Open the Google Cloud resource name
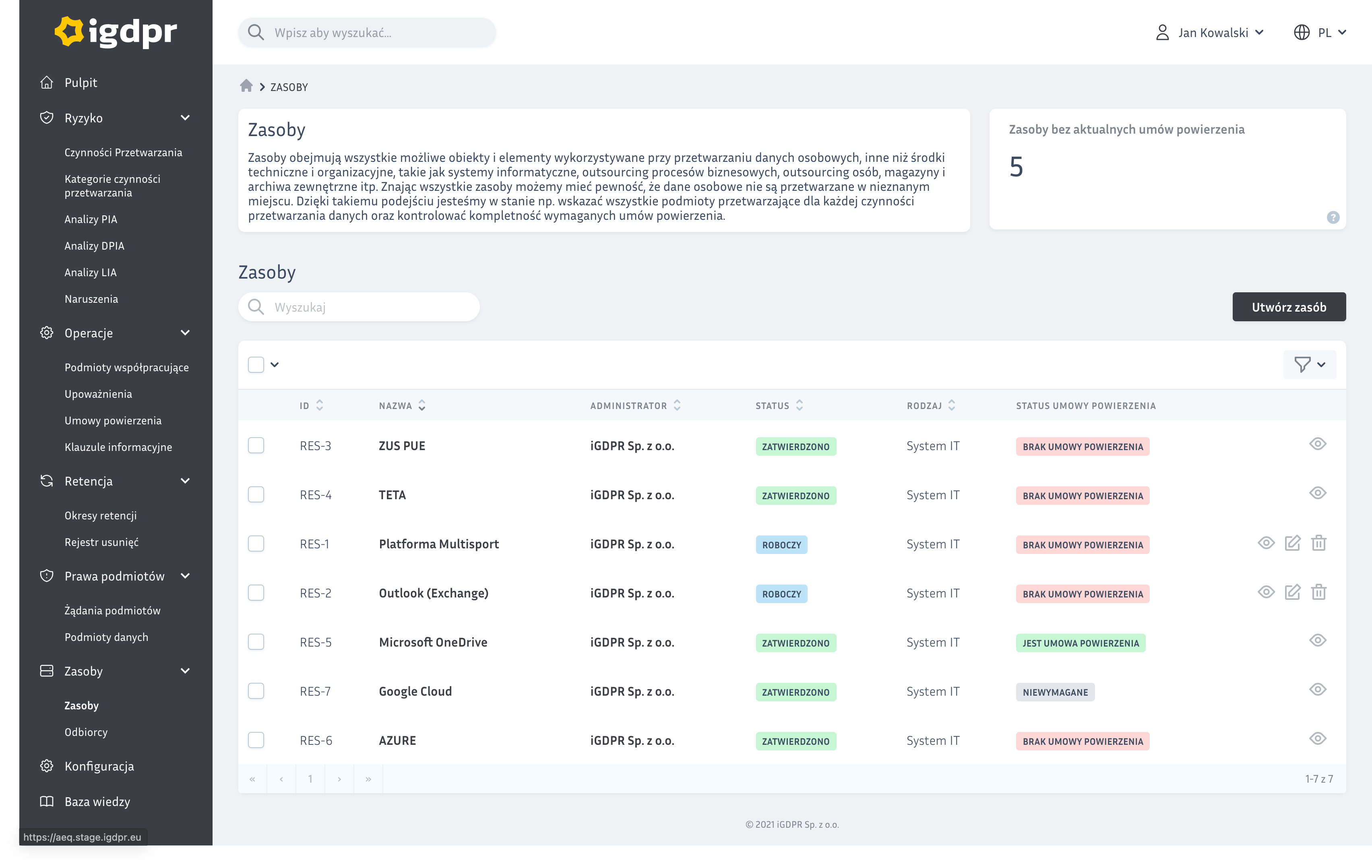Image resolution: width=1372 pixels, height=868 pixels. click(x=415, y=691)
